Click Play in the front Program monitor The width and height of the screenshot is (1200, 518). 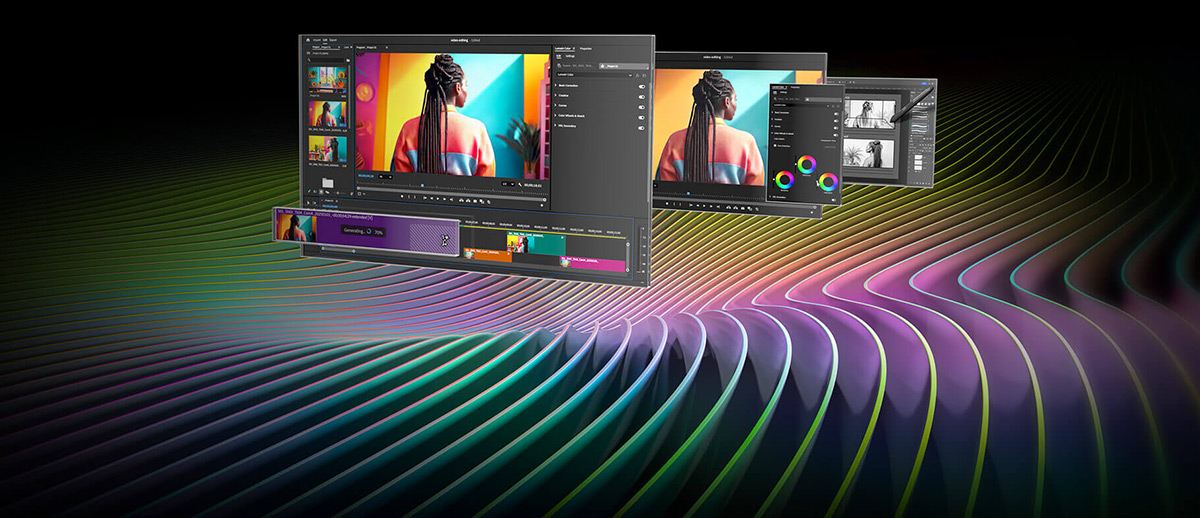tap(438, 198)
